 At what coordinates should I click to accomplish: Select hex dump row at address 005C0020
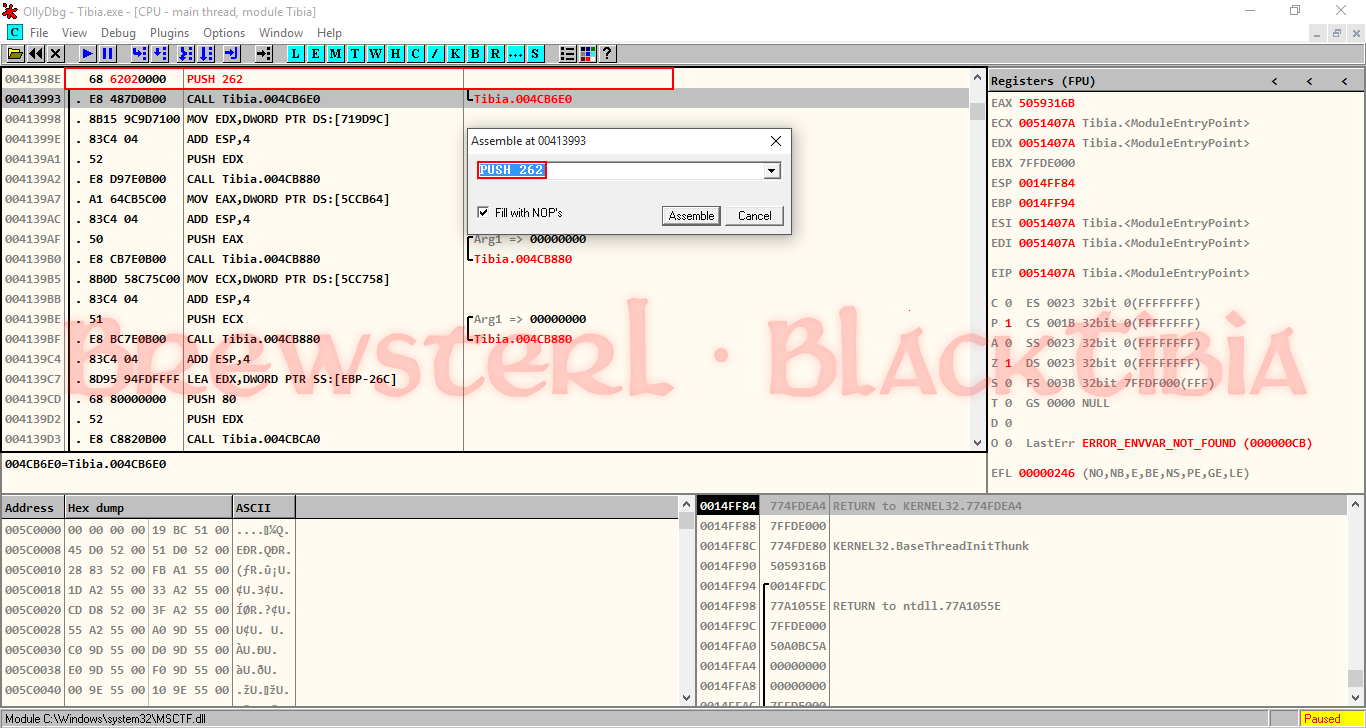pyautogui.click(x=339, y=610)
